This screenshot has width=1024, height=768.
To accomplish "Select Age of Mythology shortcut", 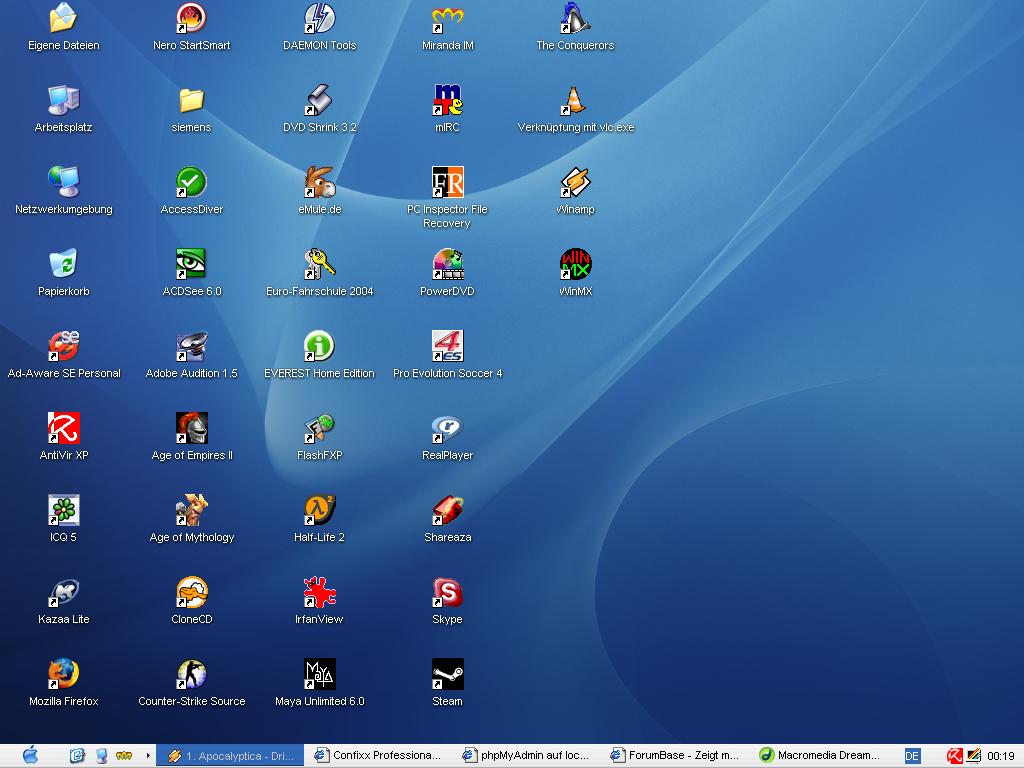I will point(191,510).
